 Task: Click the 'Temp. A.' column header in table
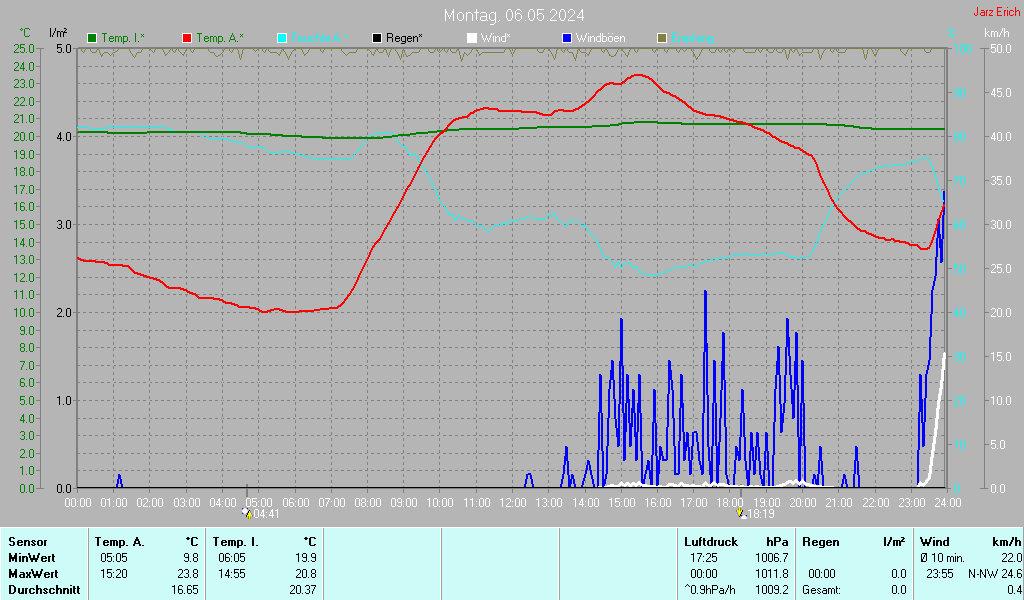coord(120,542)
